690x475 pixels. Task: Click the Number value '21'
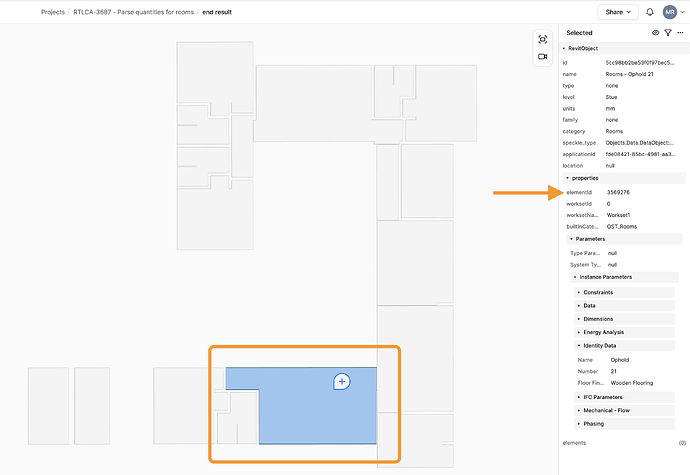tap(614, 372)
